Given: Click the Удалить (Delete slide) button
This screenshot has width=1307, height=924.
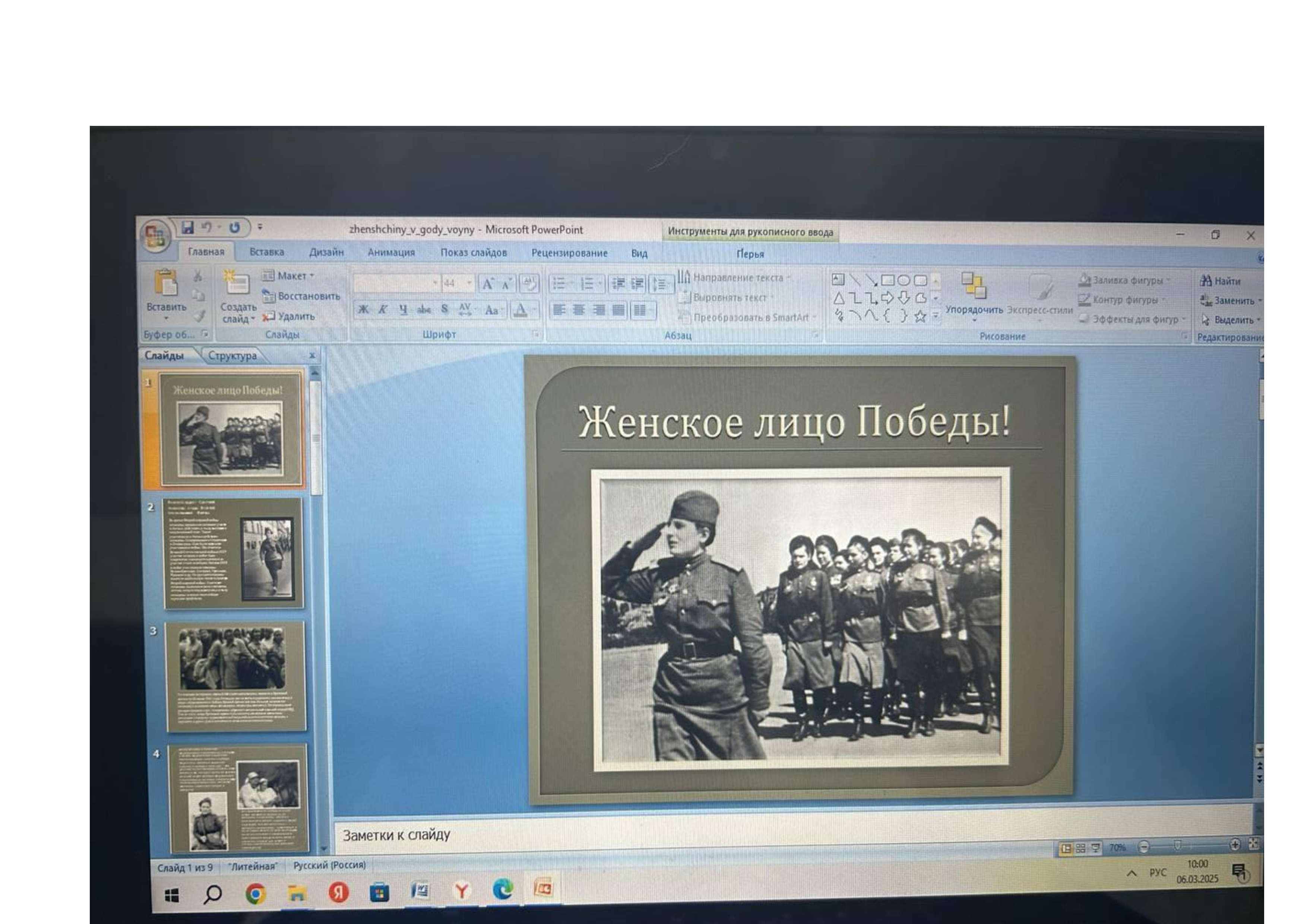Looking at the screenshot, I should 289,316.
